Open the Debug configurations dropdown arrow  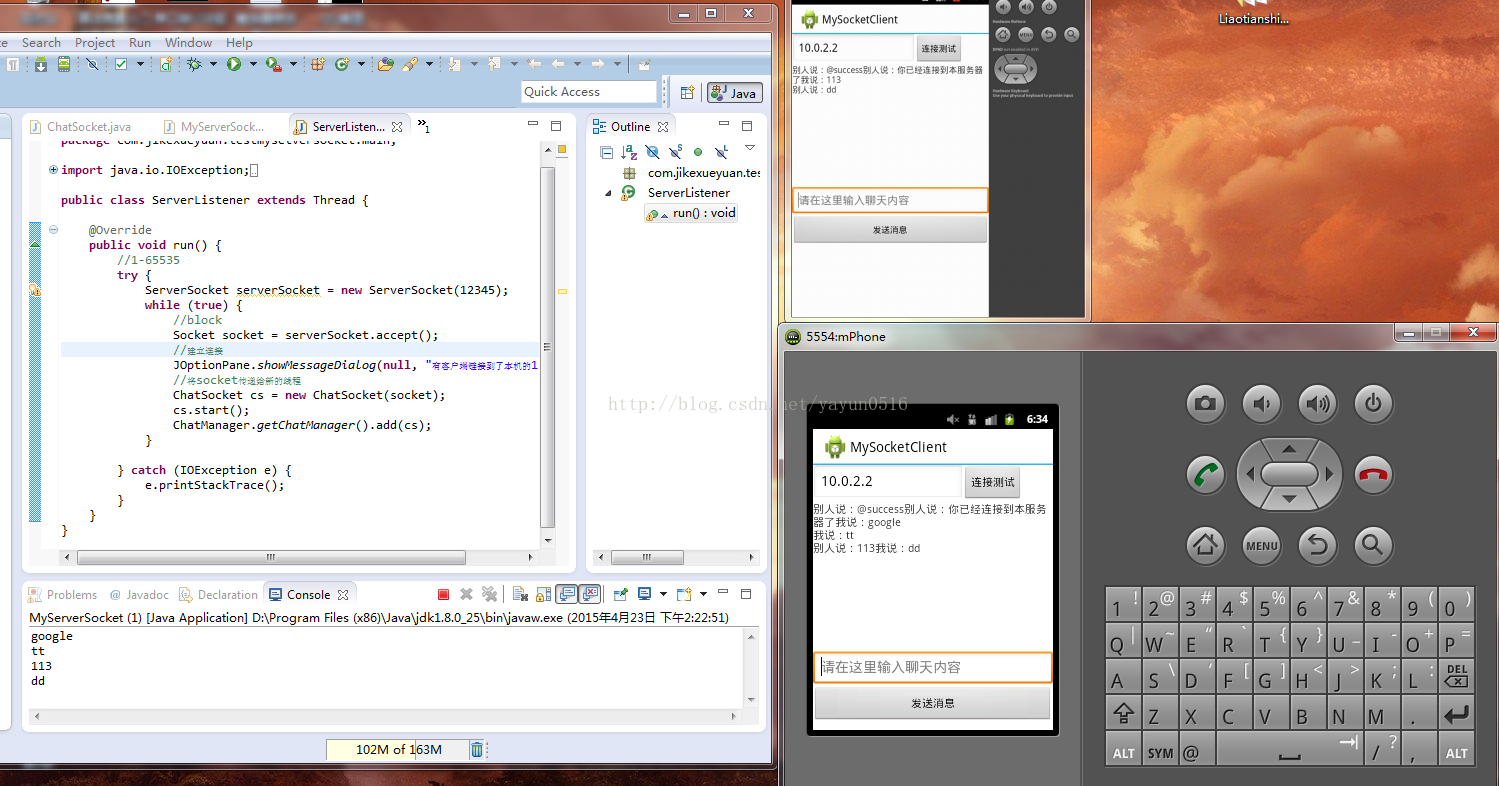click(x=213, y=64)
